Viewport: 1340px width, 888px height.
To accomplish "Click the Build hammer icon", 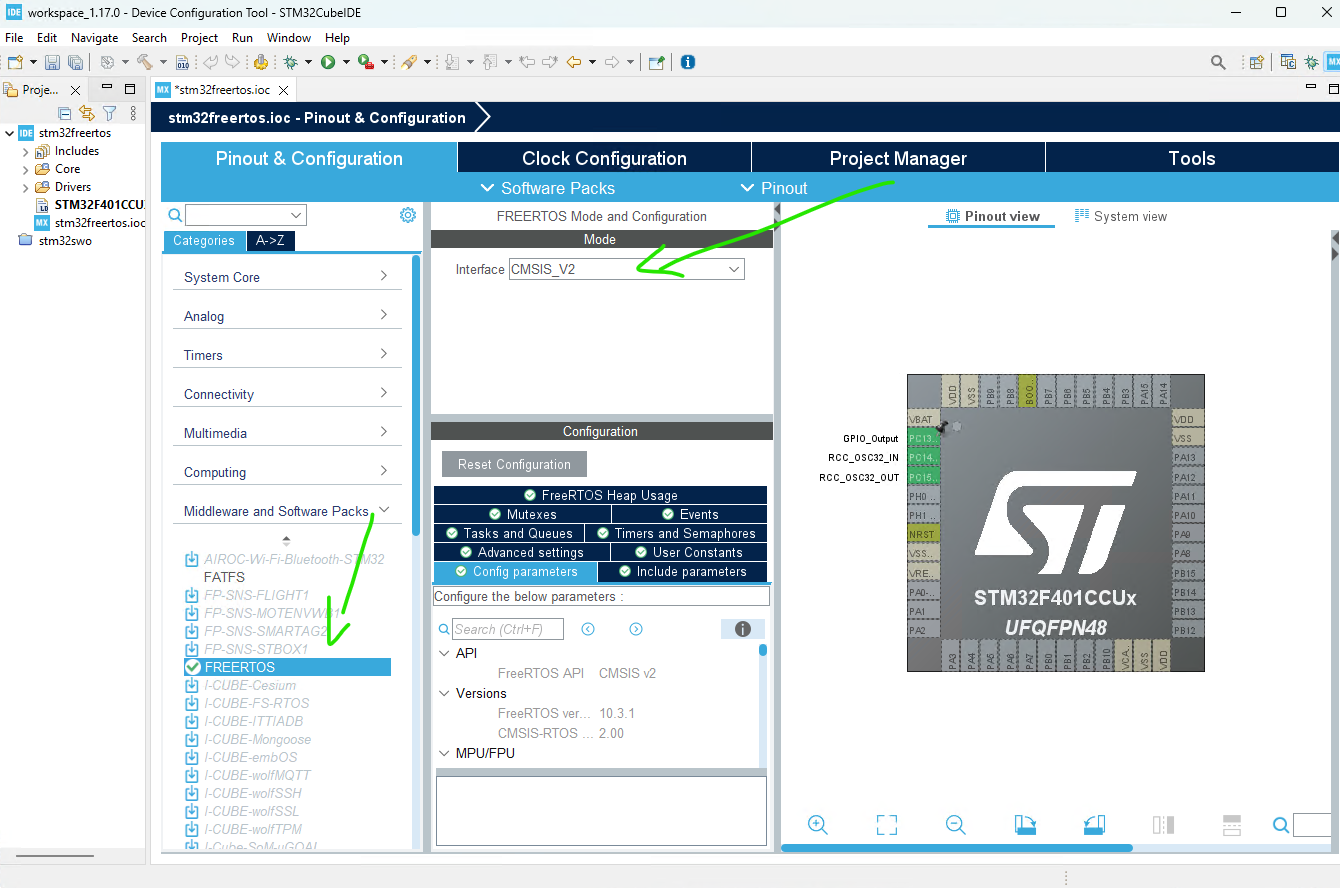I will [144, 62].
